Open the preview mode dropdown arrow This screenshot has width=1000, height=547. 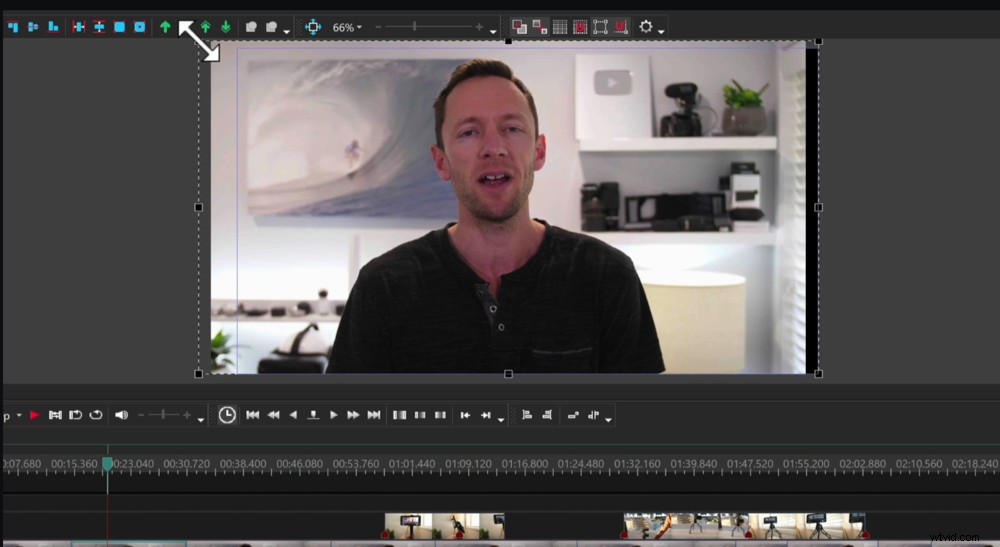(19, 415)
